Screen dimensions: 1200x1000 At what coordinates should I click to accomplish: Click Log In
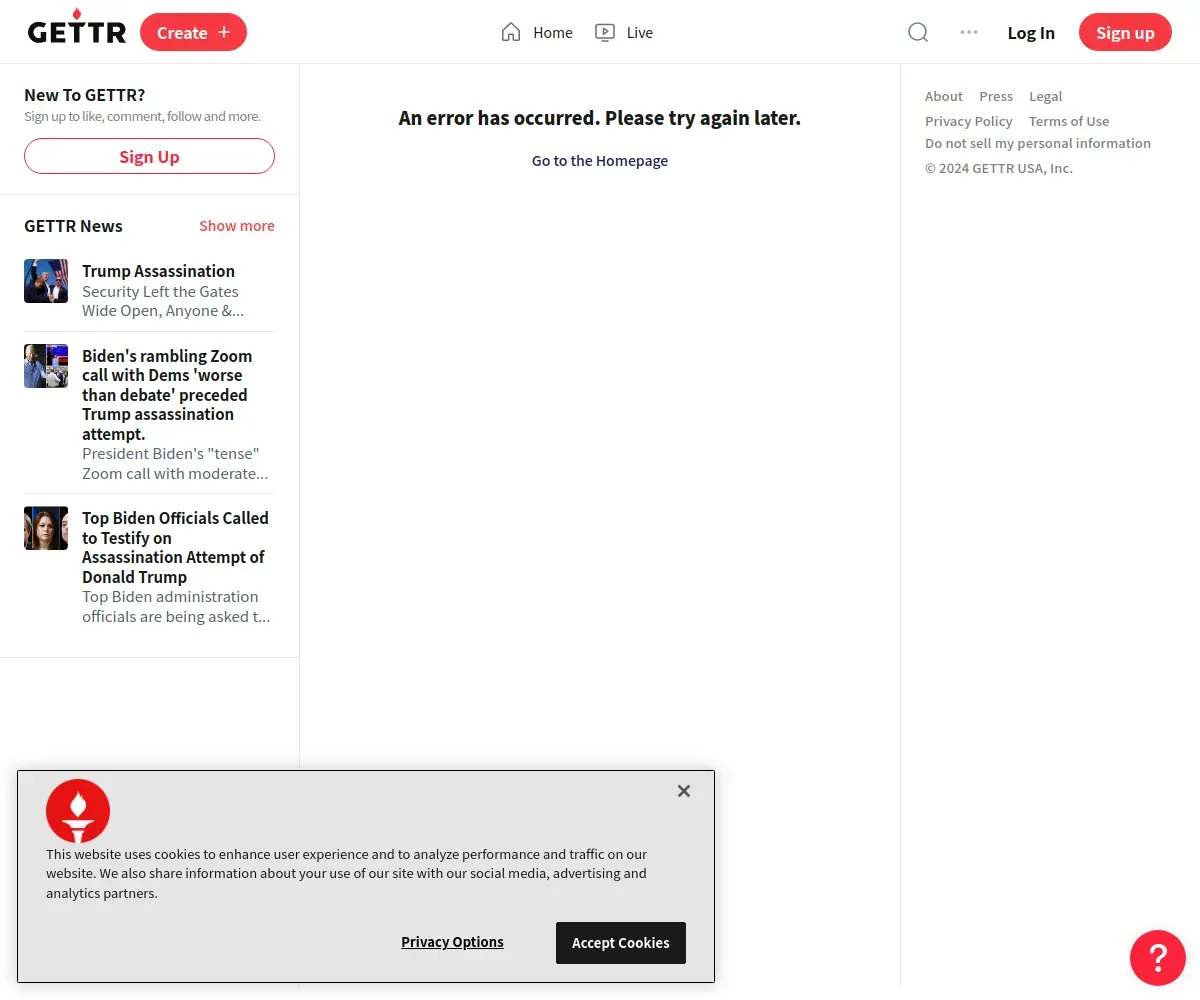pyautogui.click(x=1031, y=33)
